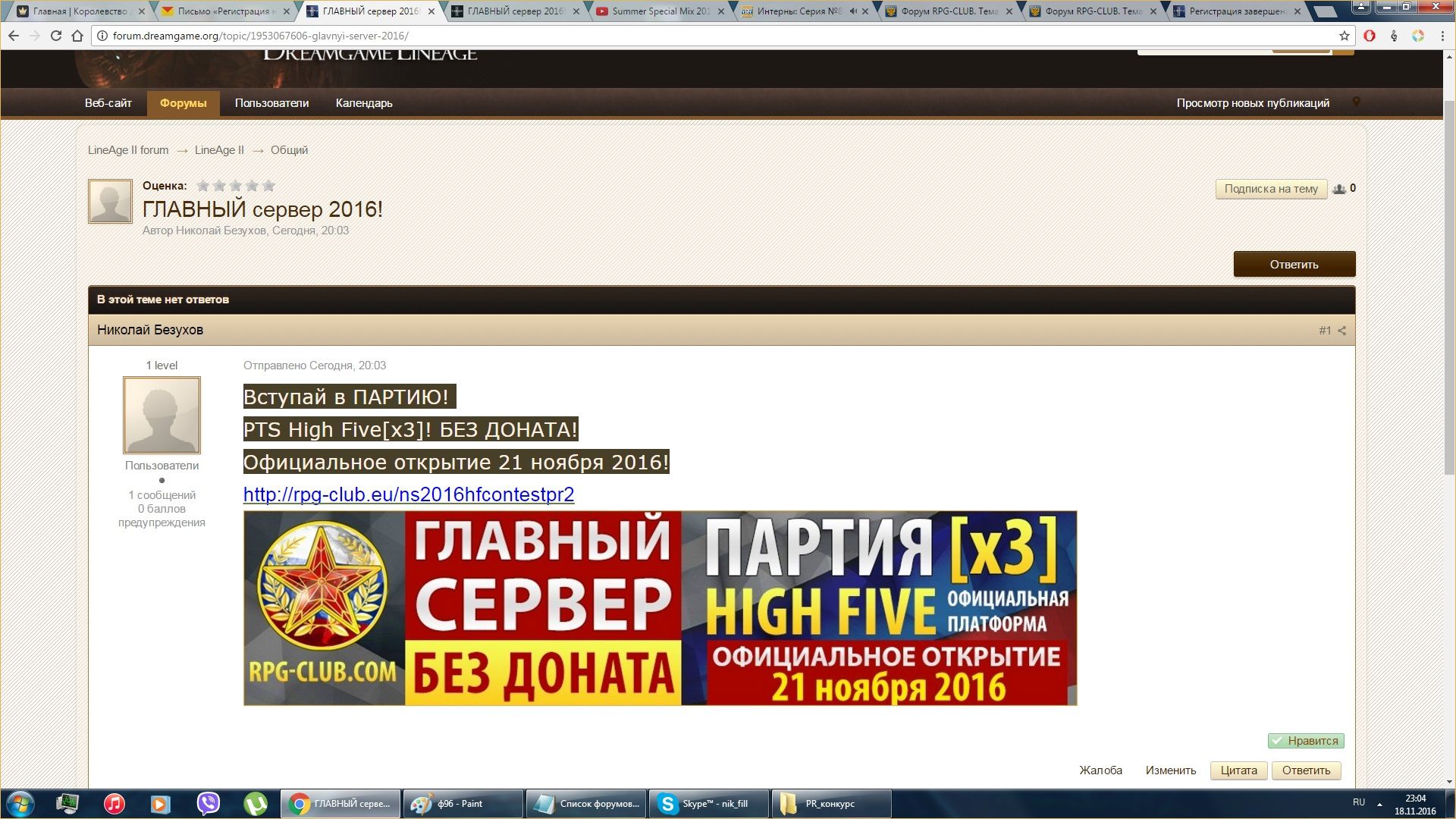Screen dimensions: 1456x819
Task: Click the fifth rating star
Action: coord(268,185)
